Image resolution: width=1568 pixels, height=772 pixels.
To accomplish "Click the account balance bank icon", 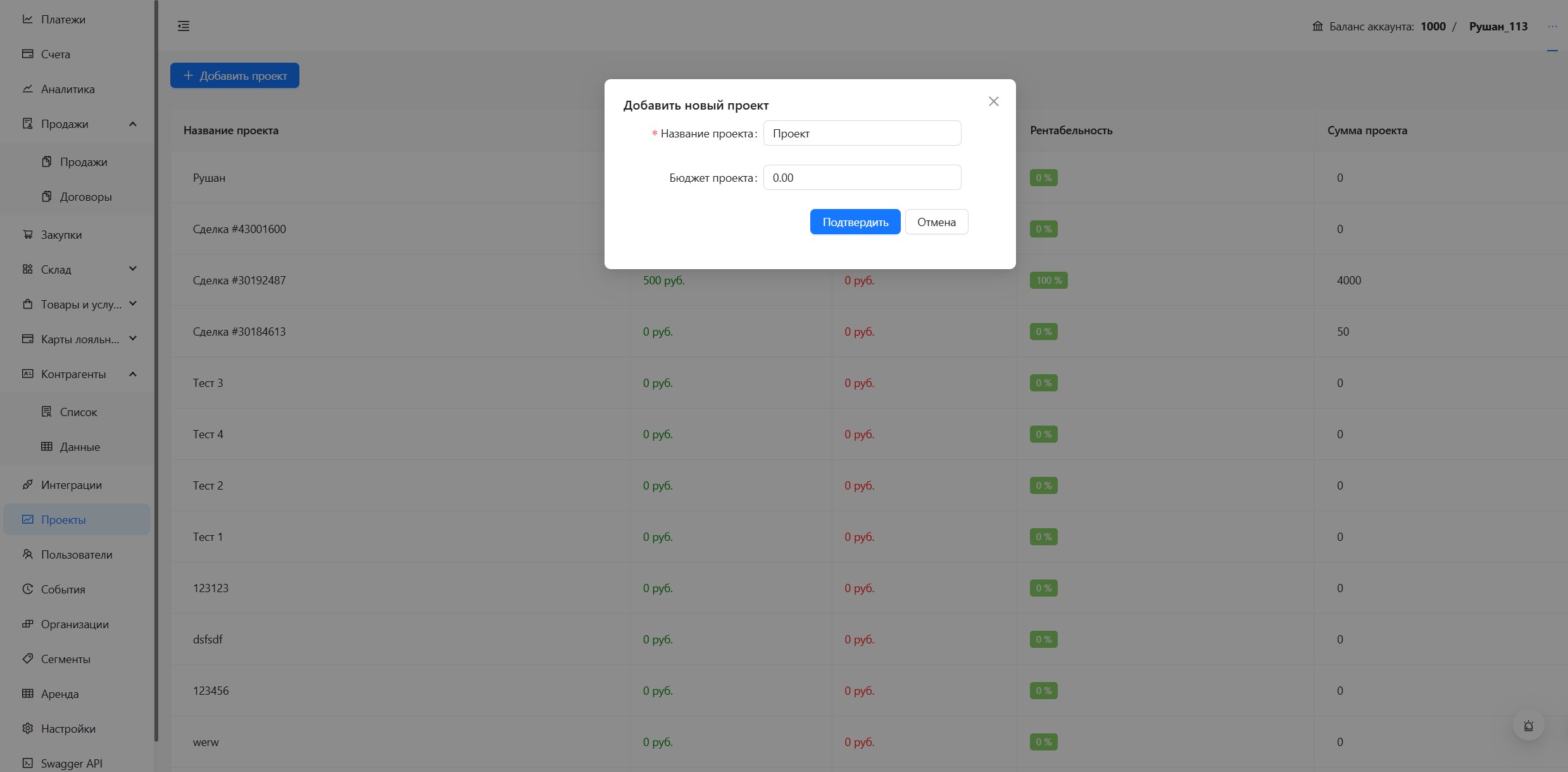I will click(x=1317, y=26).
